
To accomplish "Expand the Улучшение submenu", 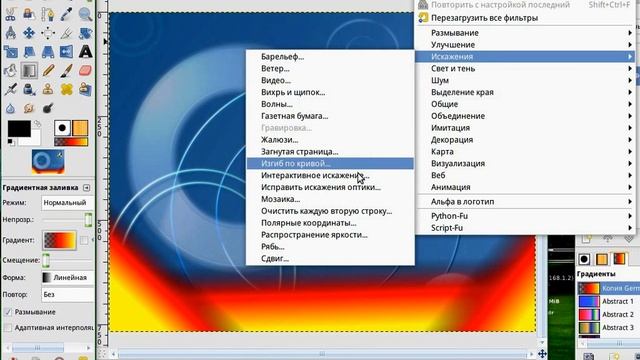I will click(524, 44).
